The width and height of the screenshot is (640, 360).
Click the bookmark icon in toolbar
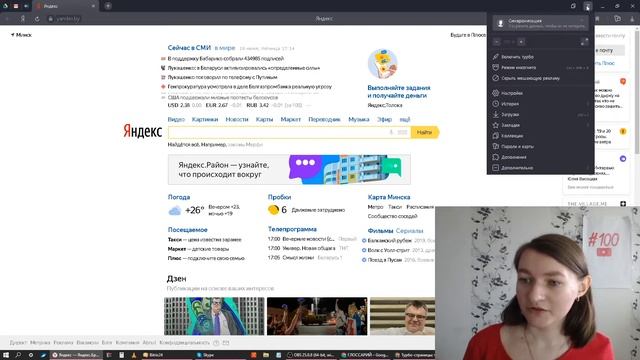coord(597,19)
